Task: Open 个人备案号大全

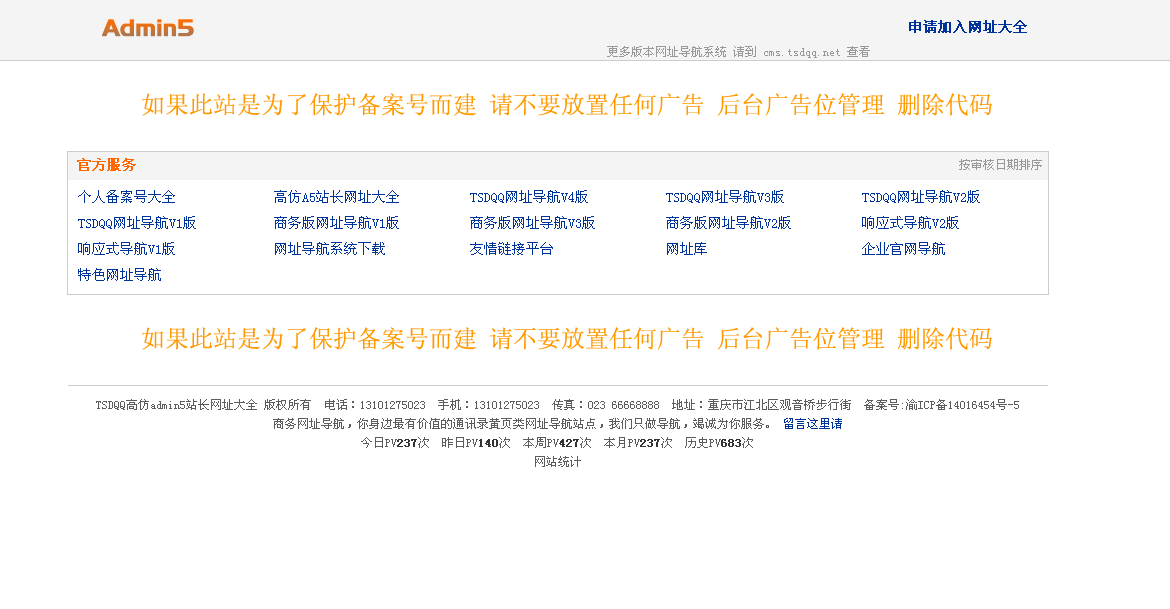Action: tap(125, 197)
